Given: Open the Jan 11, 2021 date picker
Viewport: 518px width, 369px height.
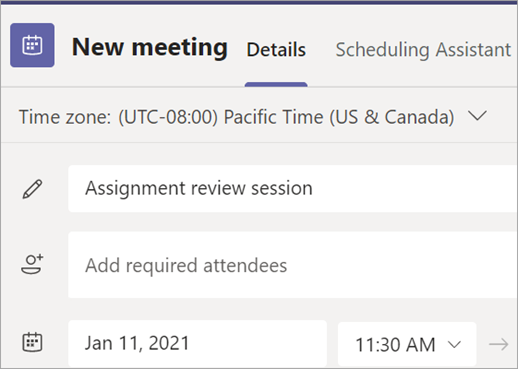Looking at the screenshot, I should point(197,343).
